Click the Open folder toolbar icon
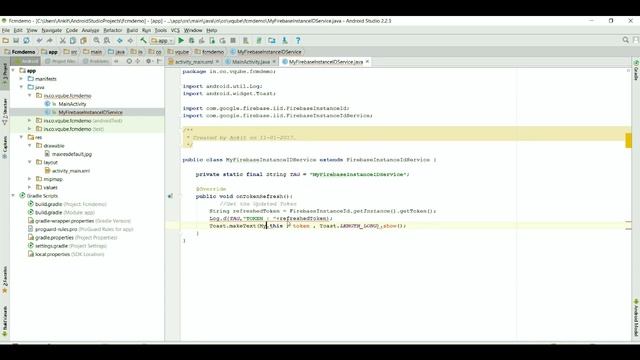The width and height of the screenshot is (640, 360). click(x=6, y=40)
